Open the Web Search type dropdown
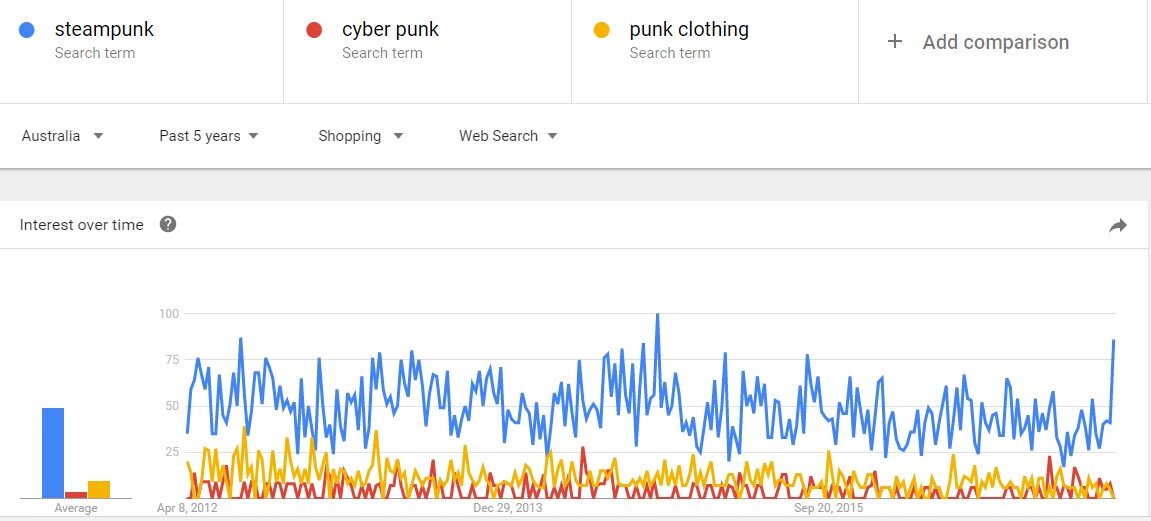The image size is (1151, 521). 508,136
